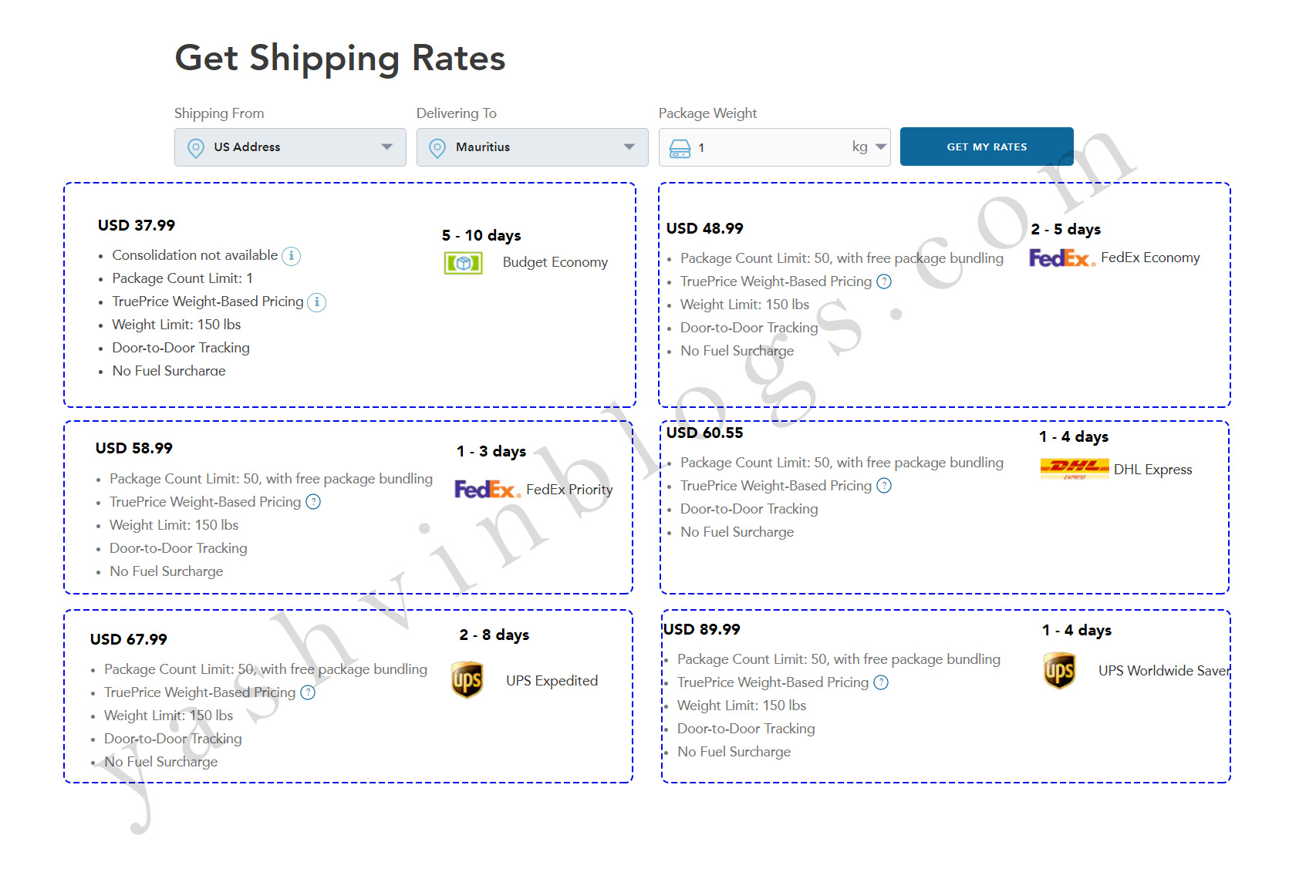
Task: Click TruePrice help icon in UPS Worldwide Saver card
Action: (881, 682)
